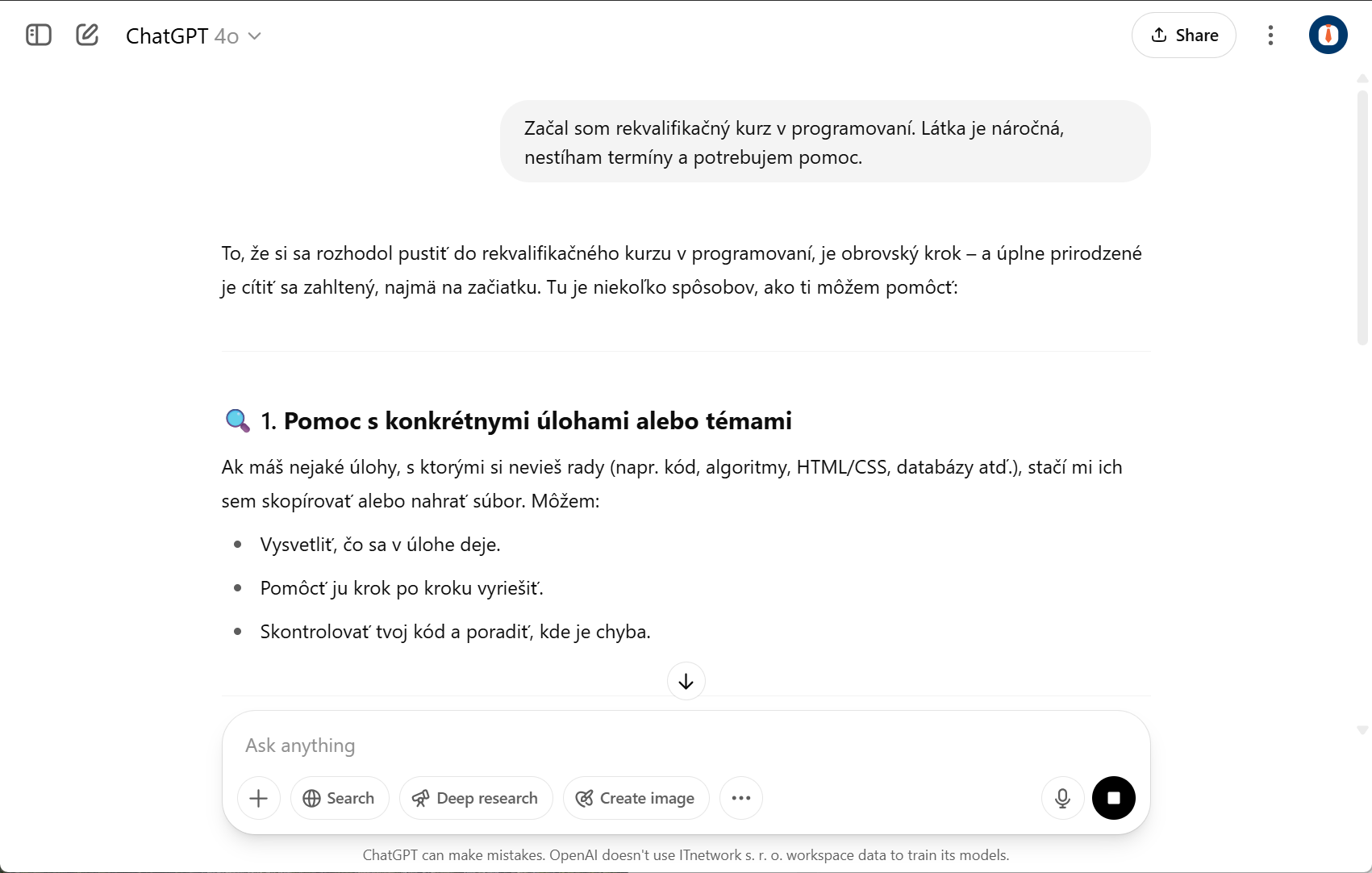Start voice input with the microphone icon

[x=1062, y=798]
